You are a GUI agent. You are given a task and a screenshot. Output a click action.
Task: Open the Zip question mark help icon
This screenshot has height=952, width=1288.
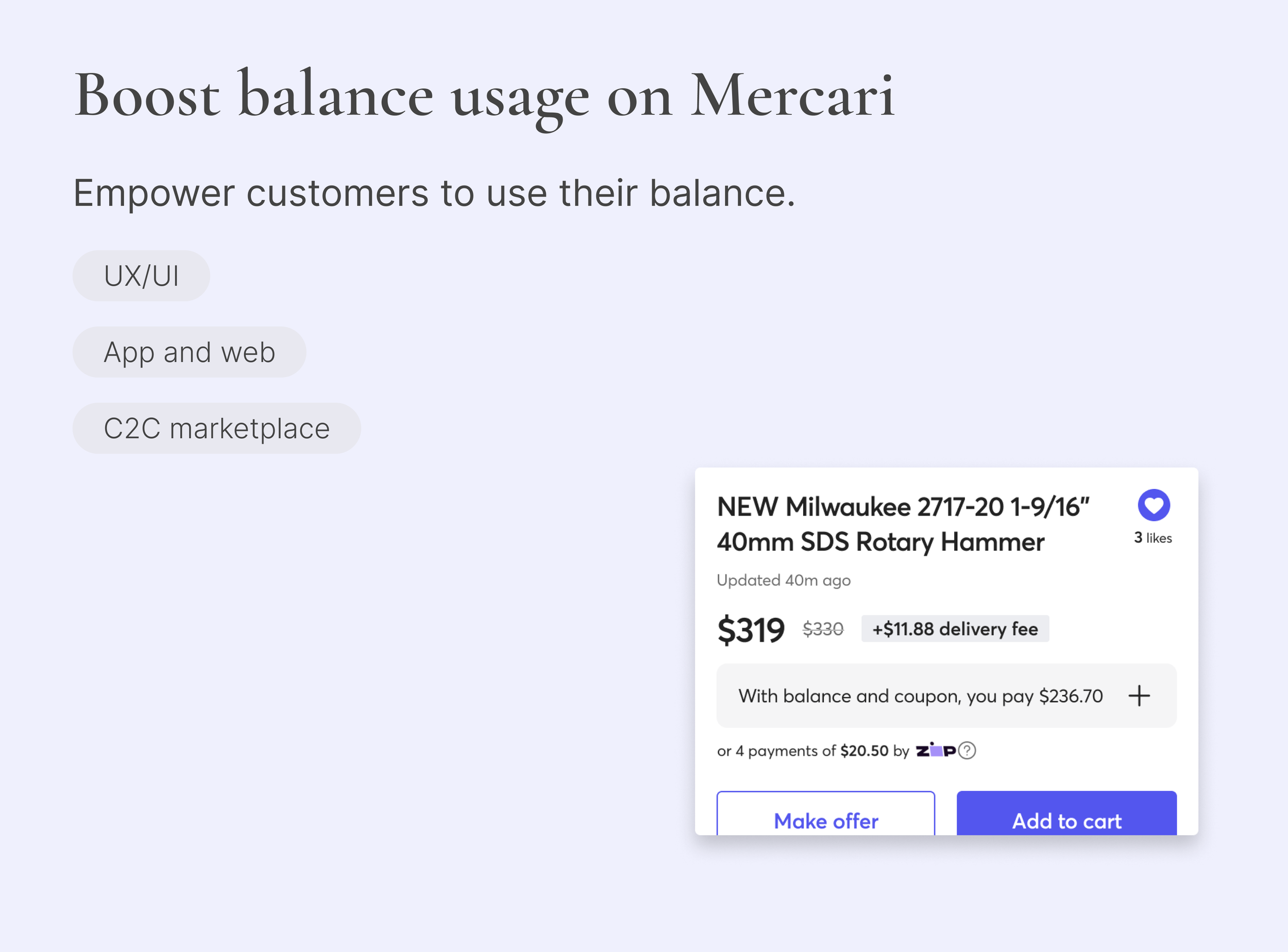967,750
